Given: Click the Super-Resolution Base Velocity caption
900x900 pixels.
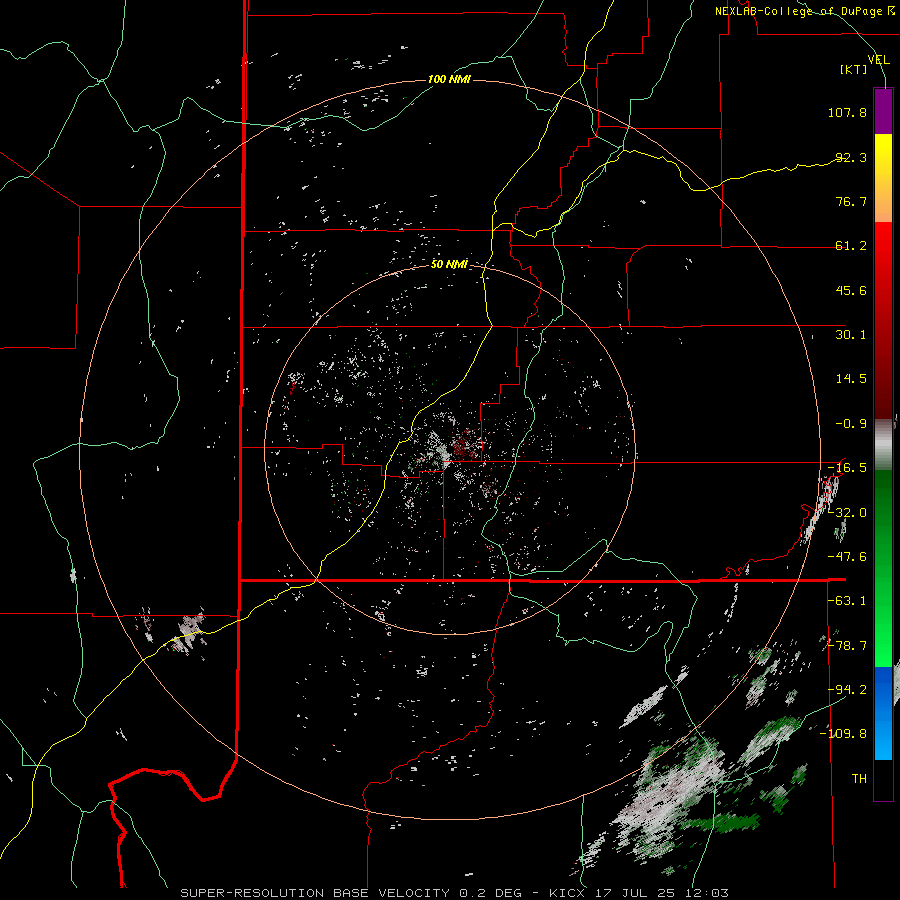Looking at the screenshot, I should pos(455,893).
